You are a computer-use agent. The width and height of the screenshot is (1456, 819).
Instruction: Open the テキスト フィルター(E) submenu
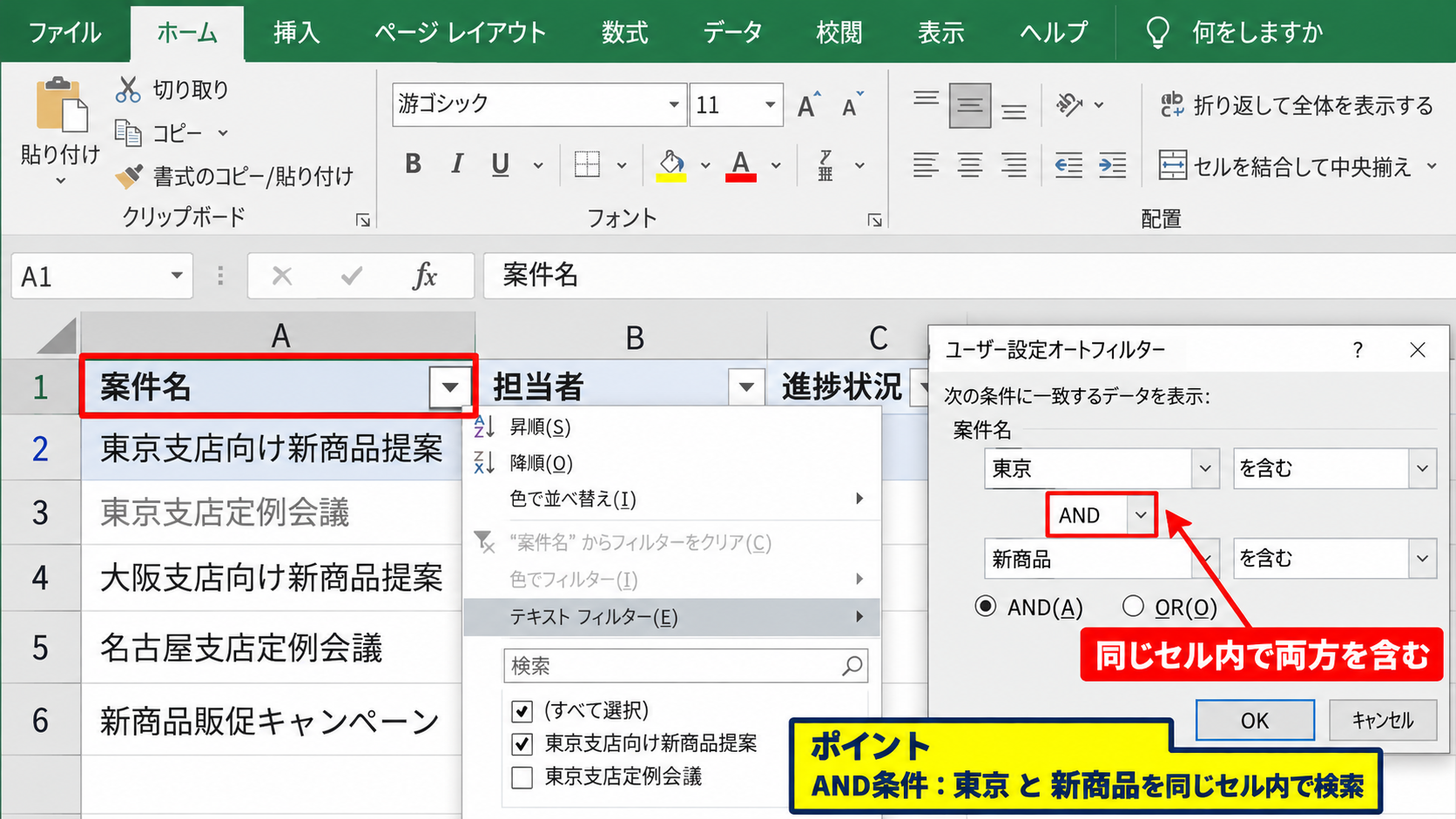tap(672, 617)
